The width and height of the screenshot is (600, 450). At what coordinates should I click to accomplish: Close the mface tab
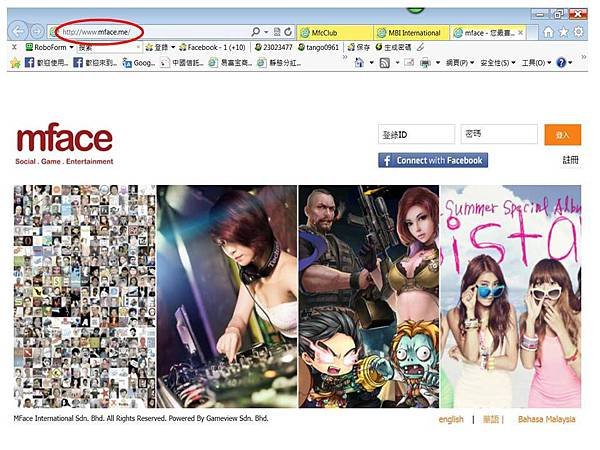pos(520,33)
